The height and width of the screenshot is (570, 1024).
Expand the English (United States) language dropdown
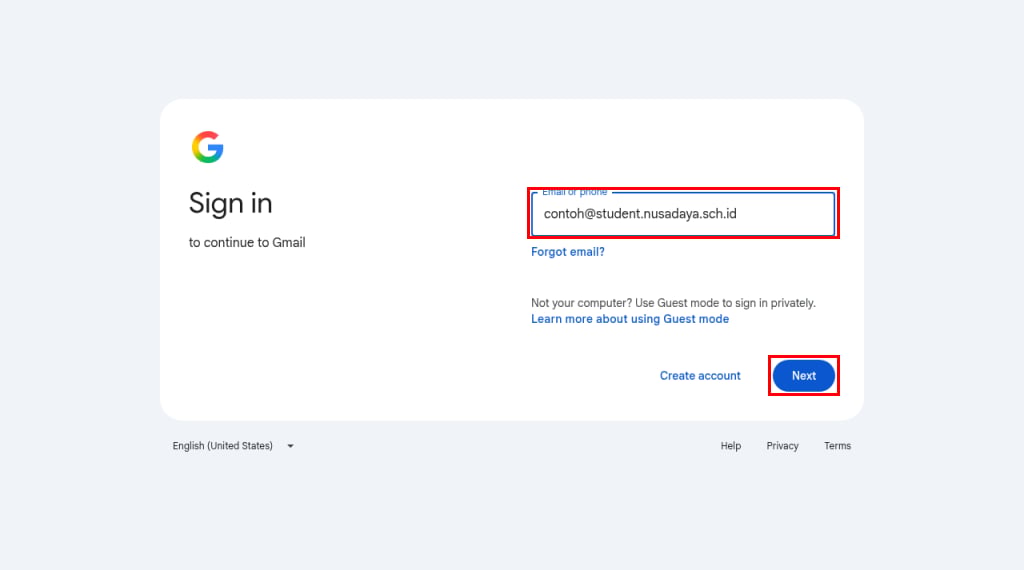[233, 446]
